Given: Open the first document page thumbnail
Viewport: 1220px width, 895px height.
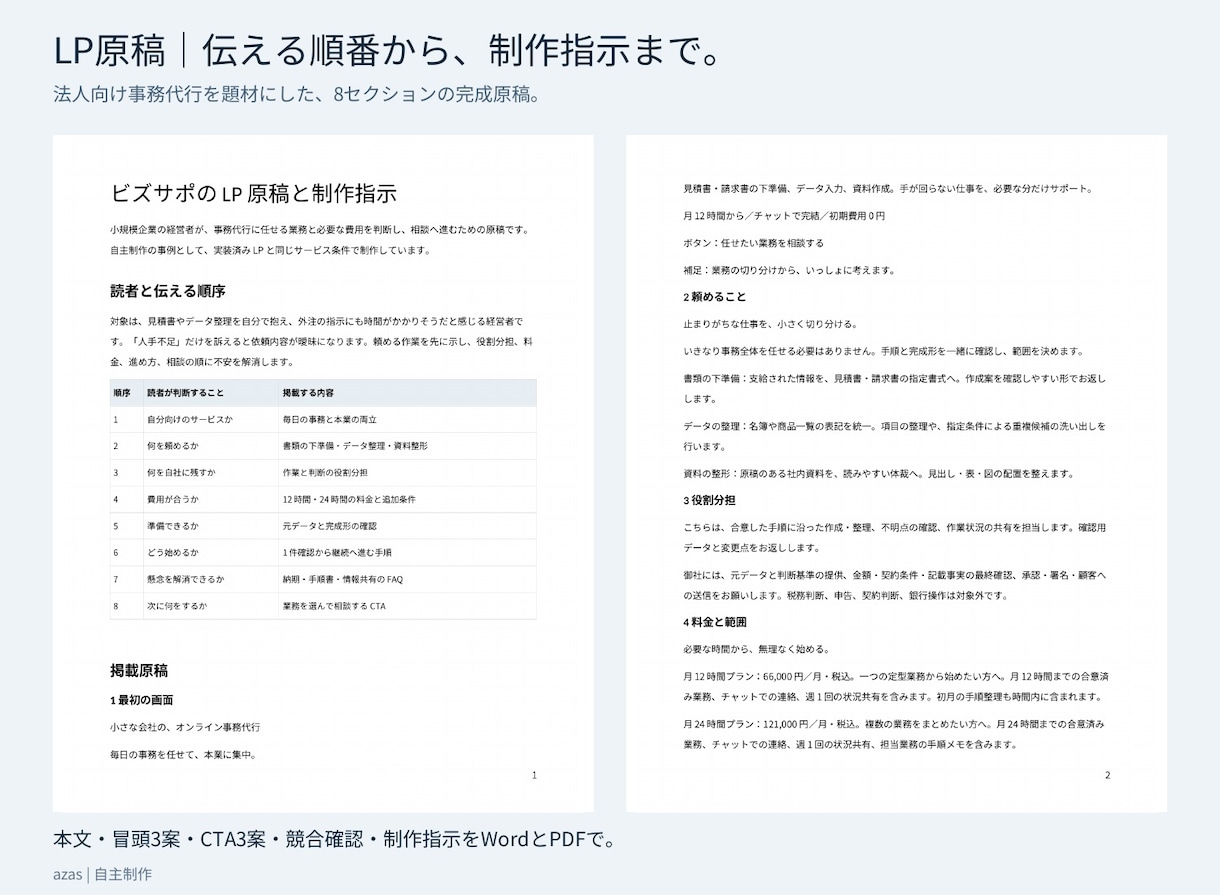Looking at the screenshot, I should (x=323, y=473).
